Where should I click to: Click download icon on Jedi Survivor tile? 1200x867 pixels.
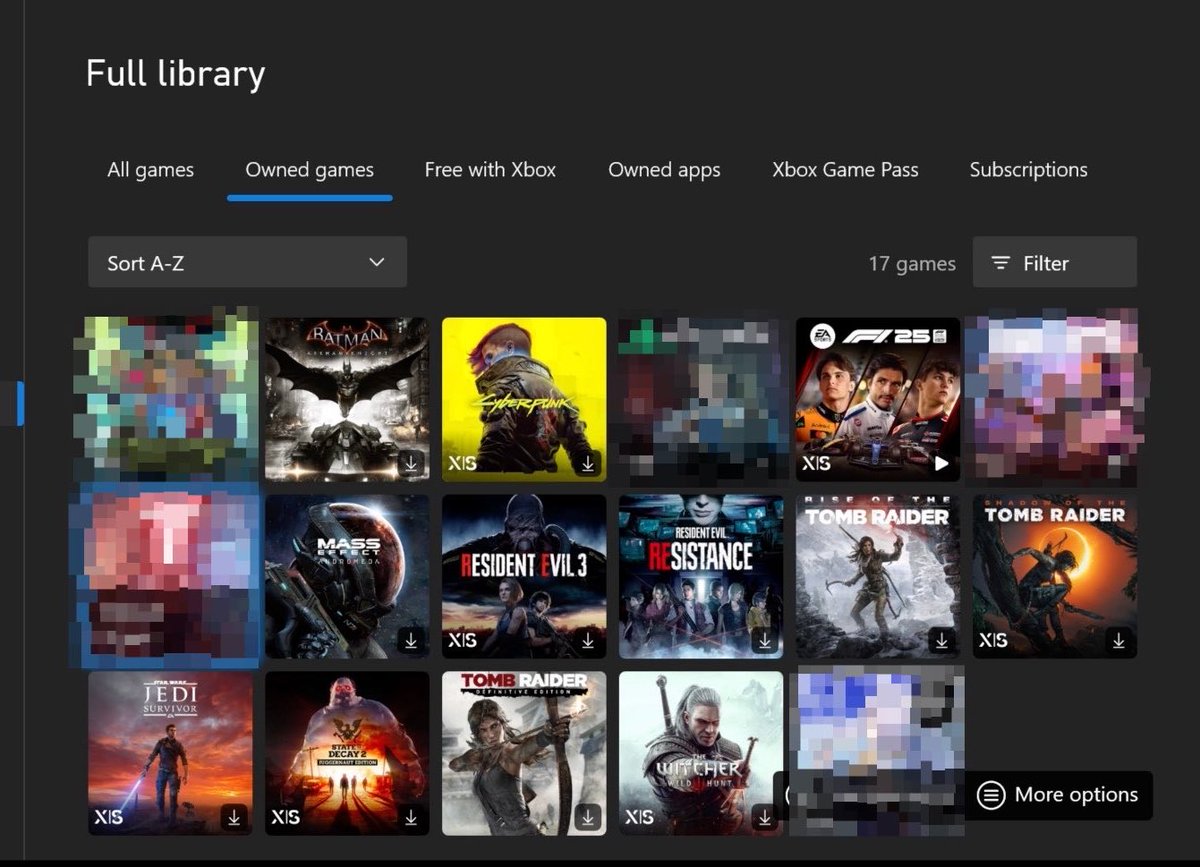tap(234, 817)
